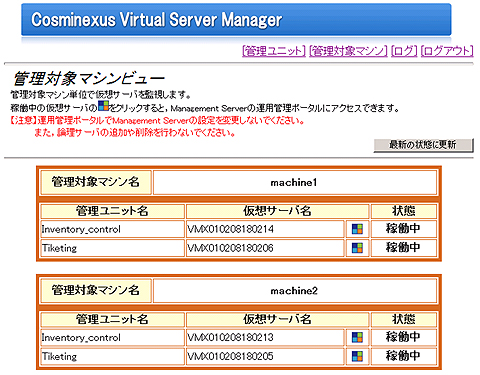Click virtual server name VMX010208180206

230,248
